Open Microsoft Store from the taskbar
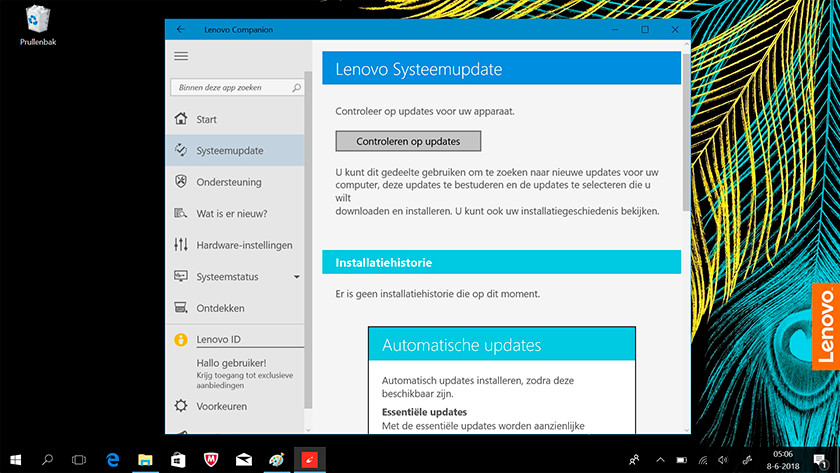This screenshot has width=840, height=473. 178,460
